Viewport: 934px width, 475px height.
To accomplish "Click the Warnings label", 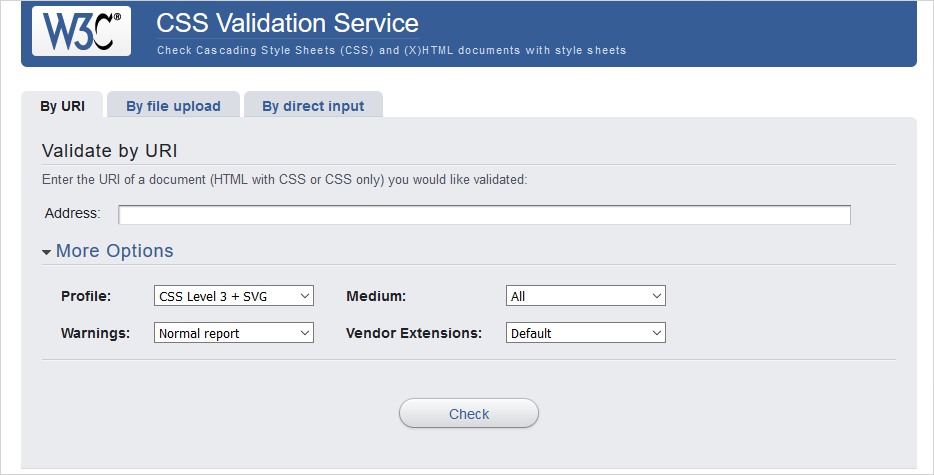I will (x=96, y=333).
